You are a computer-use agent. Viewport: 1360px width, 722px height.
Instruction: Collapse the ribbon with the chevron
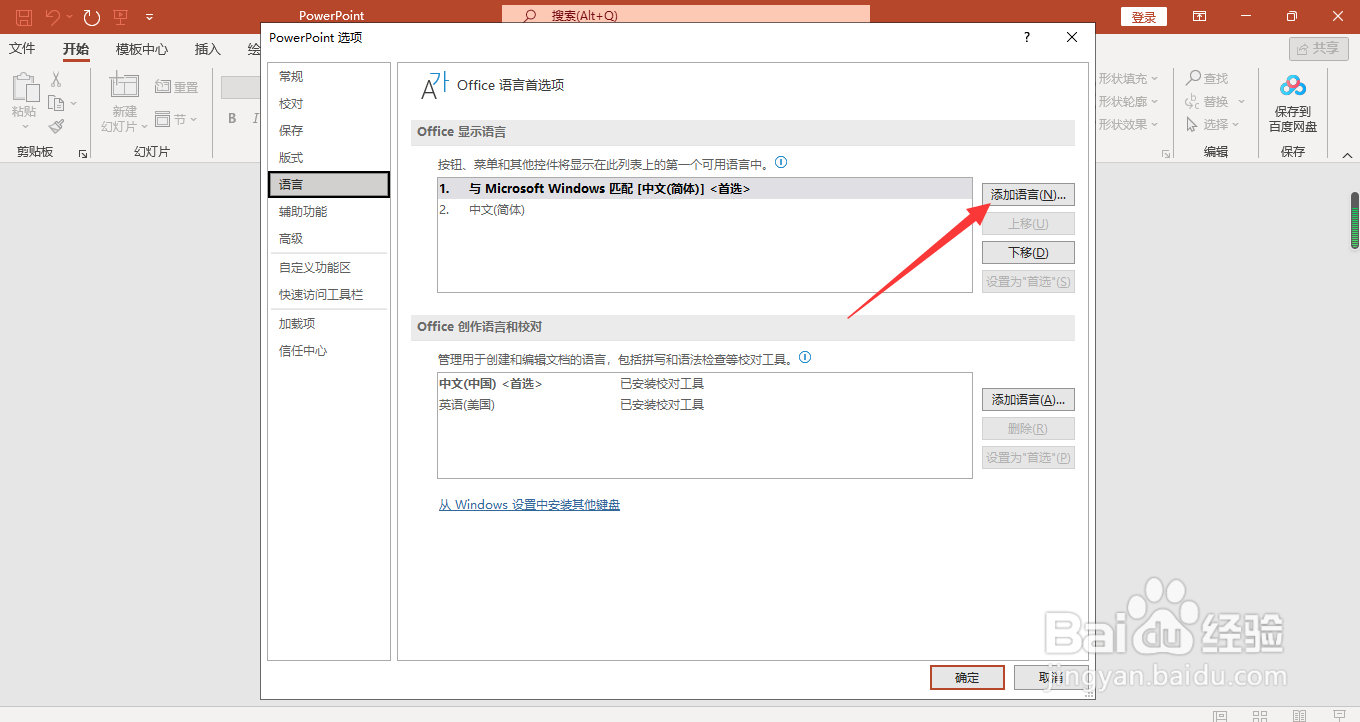click(1346, 155)
